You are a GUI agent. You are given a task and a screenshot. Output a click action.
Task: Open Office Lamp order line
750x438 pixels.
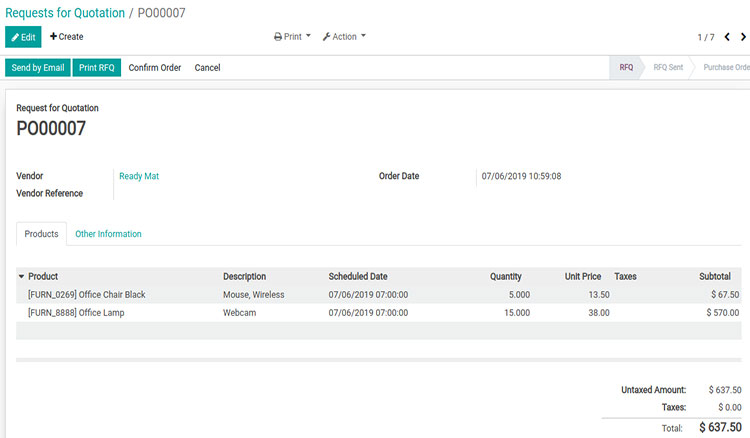75,312
